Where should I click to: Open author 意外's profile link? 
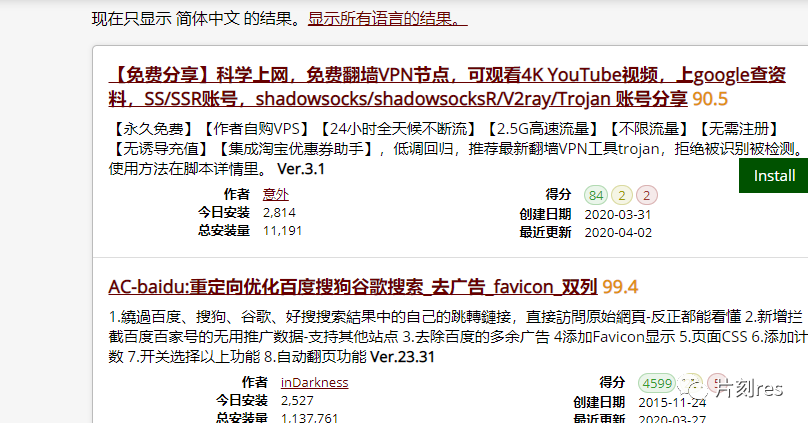276,194
